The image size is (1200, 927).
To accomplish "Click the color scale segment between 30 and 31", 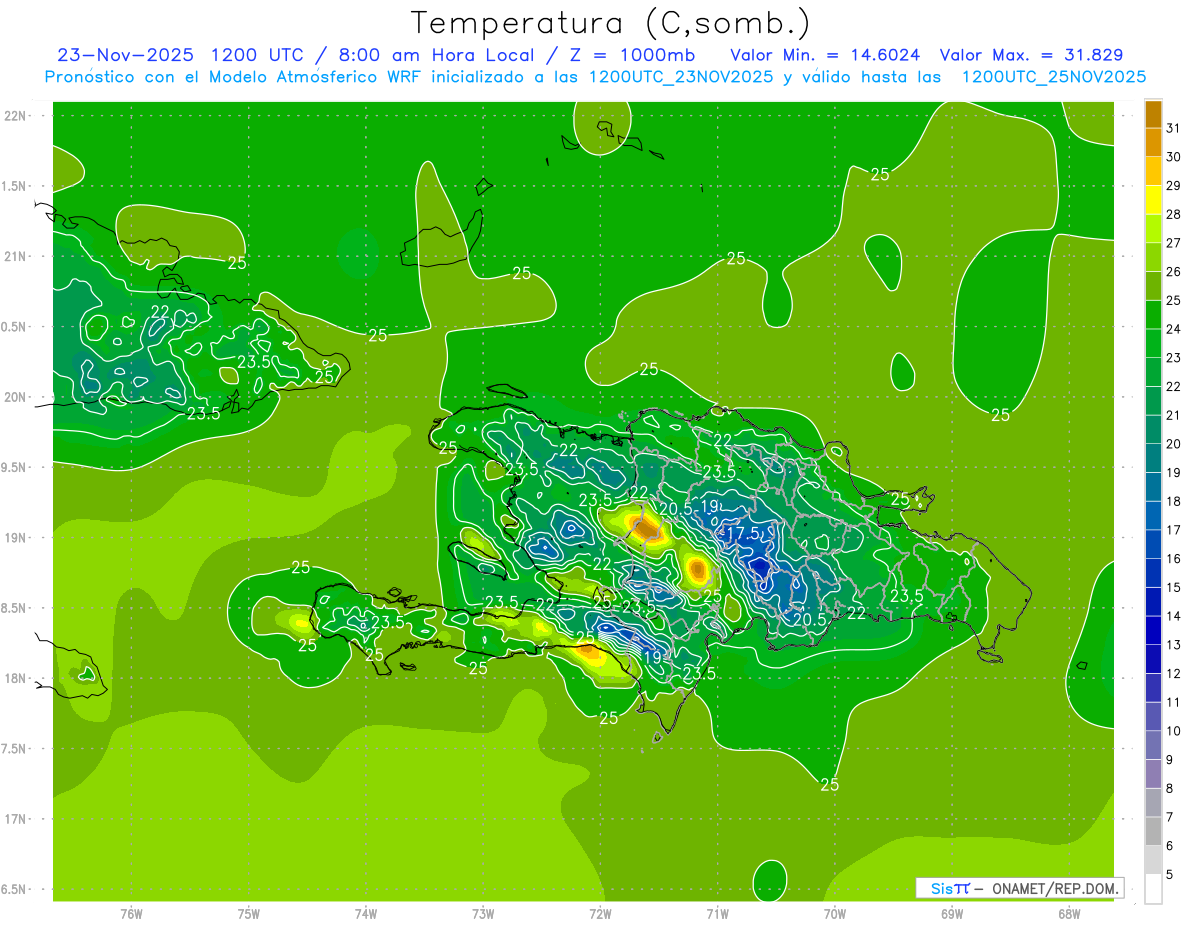I will coord(1153,142).
